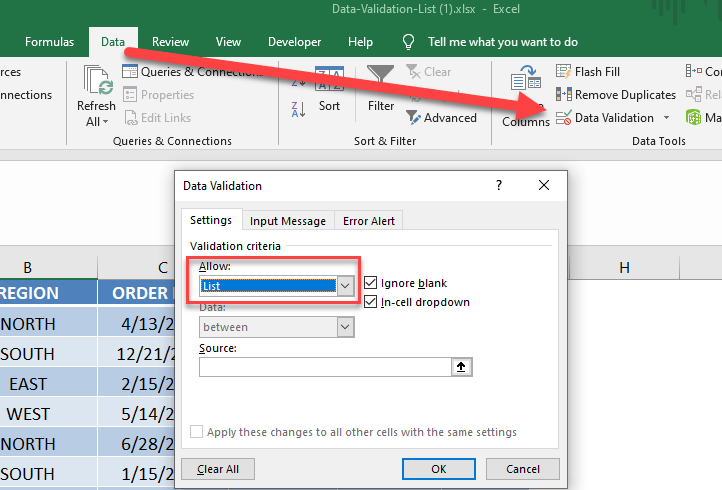This screenshot has height=490, width=722.
Task: Click the Consolidate icon
Action: click(x=694, y=71)
